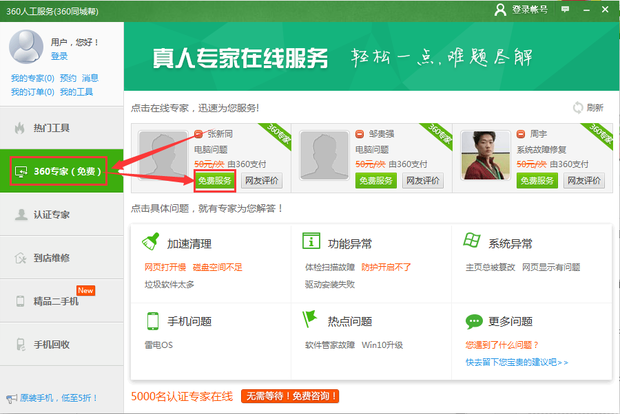
Task: Click the flag icon for 热点问题
Action: coord(311,321)
